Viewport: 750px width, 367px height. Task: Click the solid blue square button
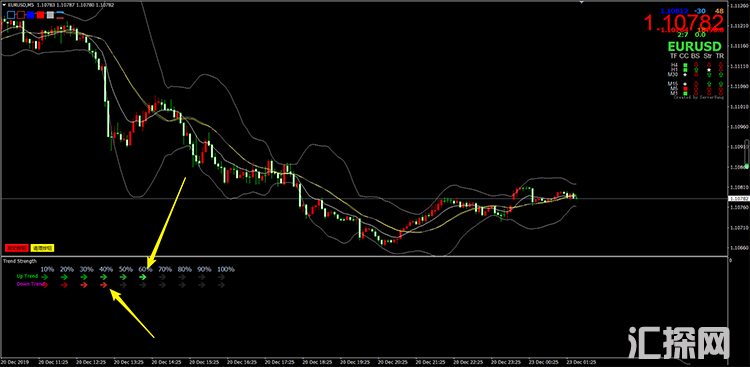coord(31,15)
